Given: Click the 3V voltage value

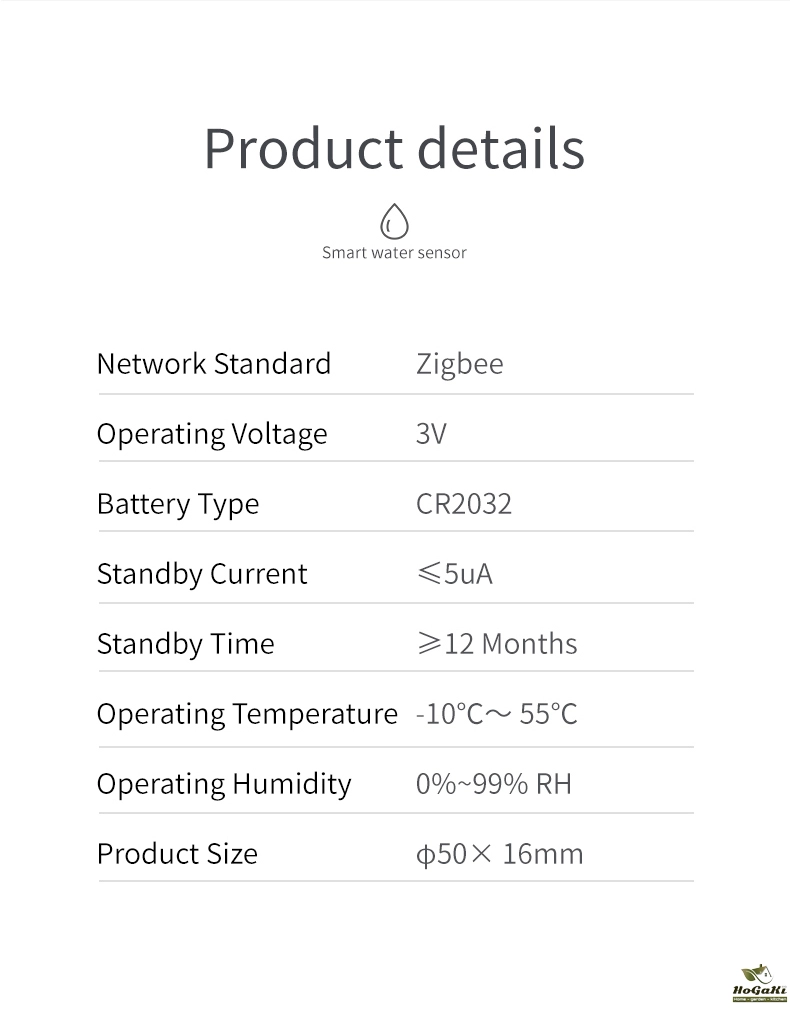Looking at the screenshot, I should (x=431, y=434).
